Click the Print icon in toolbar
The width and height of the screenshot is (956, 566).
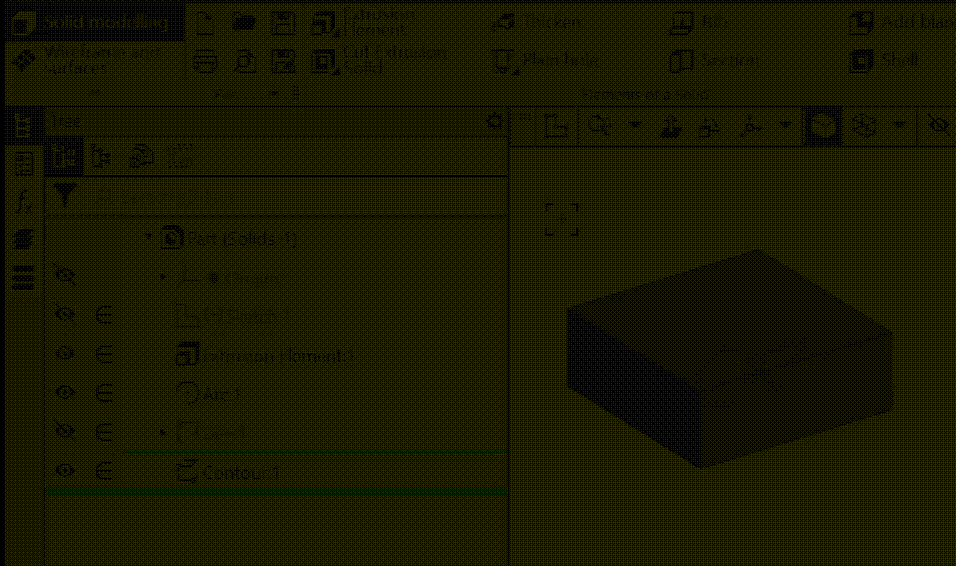tap(205, 61)
